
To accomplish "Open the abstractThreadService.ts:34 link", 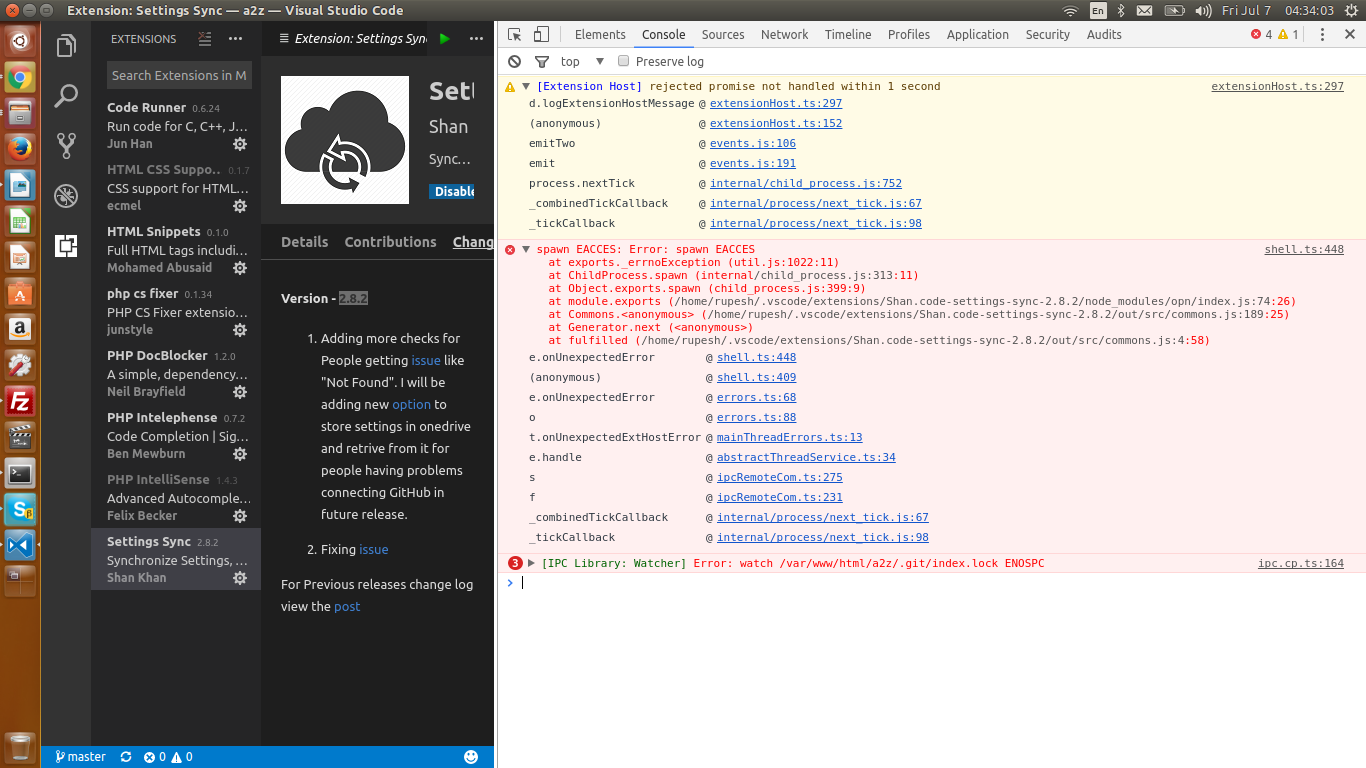I will [x=806, y=457].
